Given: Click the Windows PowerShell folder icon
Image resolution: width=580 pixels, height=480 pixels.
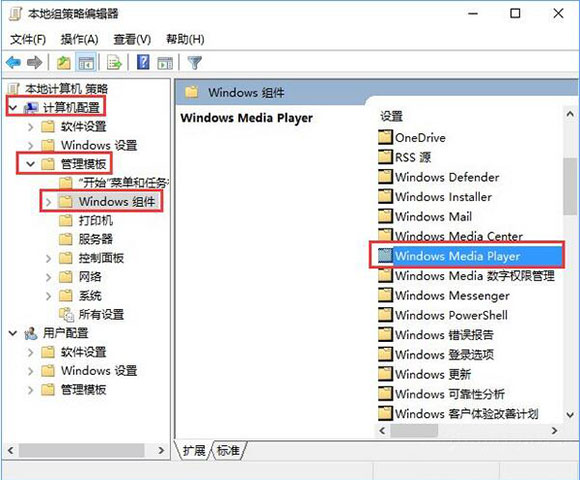Looking at the screenshot, I should [x=385, y=315].
